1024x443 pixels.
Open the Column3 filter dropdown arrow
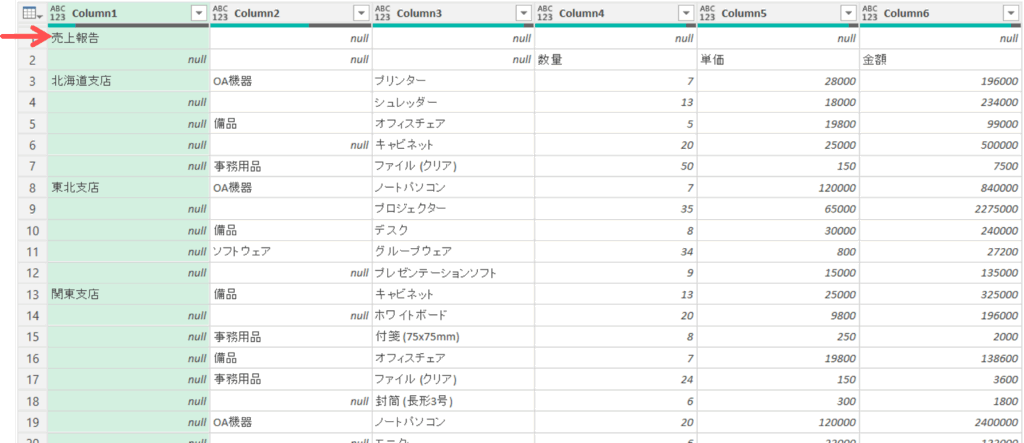(522, 13)
